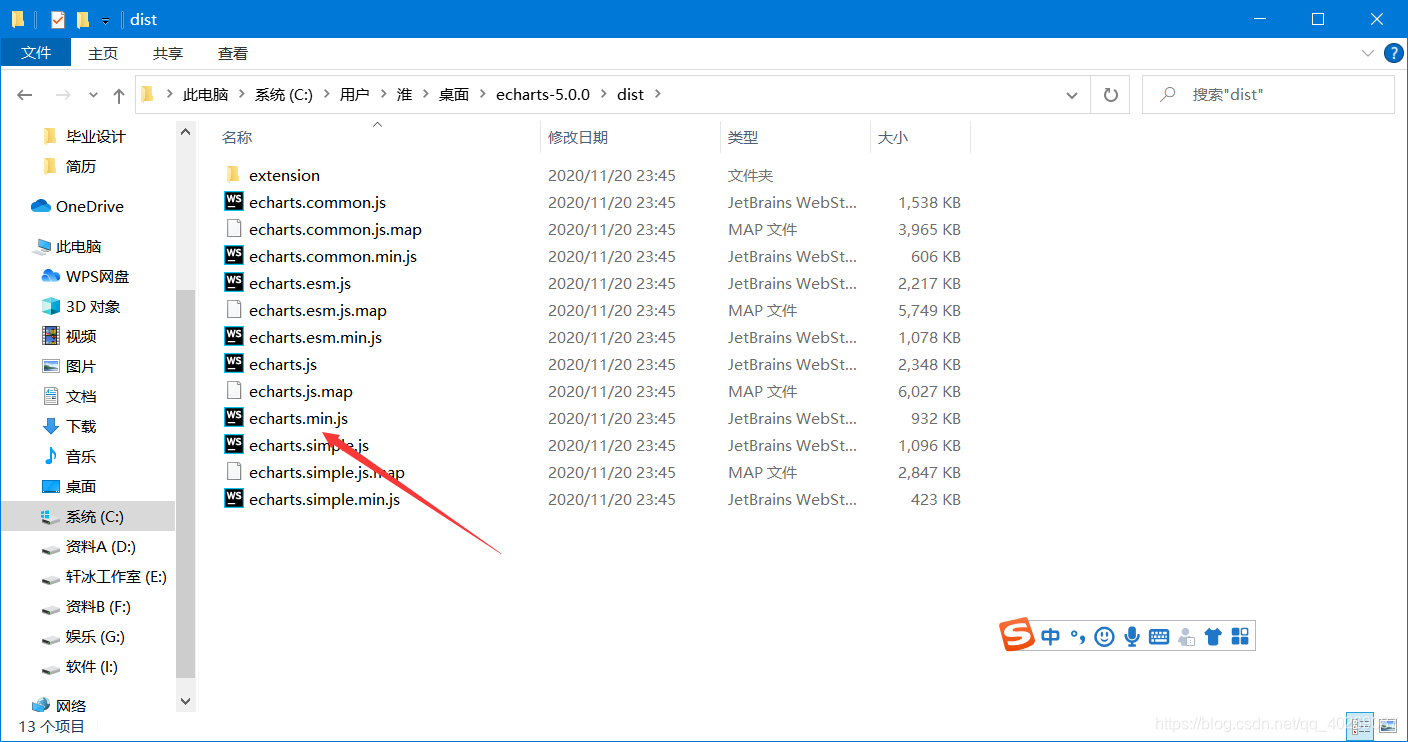Image resolution: width=1408 pixels, height=742 pixels.
Task: Expand breadcrumb arrow after 此电脑
Action: coord(242,95)
